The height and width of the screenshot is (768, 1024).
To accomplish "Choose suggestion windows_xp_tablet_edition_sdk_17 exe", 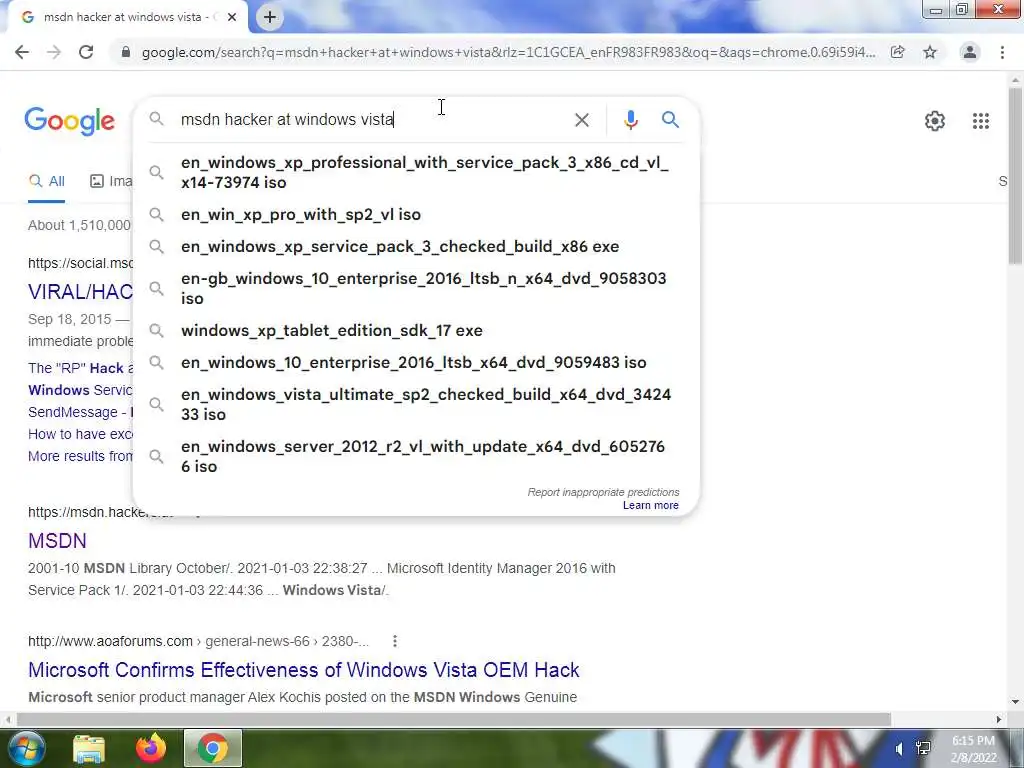I will 416,330.
